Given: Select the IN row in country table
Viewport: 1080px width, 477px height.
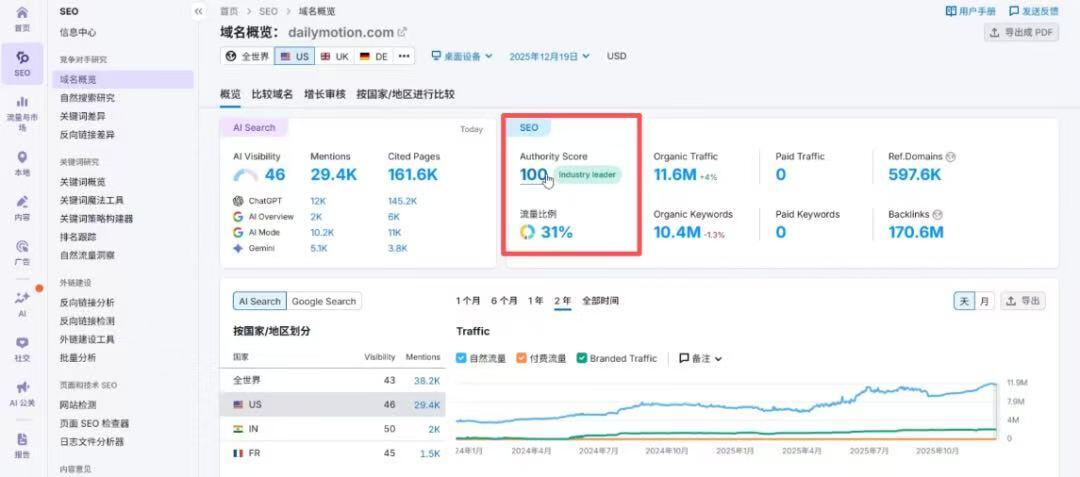Looking at the screenshot, I should [x=332, y=429].
